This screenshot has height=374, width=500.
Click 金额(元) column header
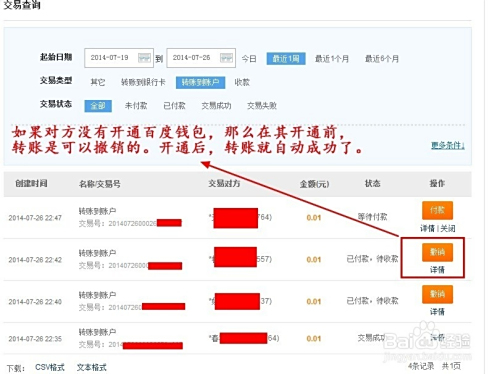[x=314, y=184]
